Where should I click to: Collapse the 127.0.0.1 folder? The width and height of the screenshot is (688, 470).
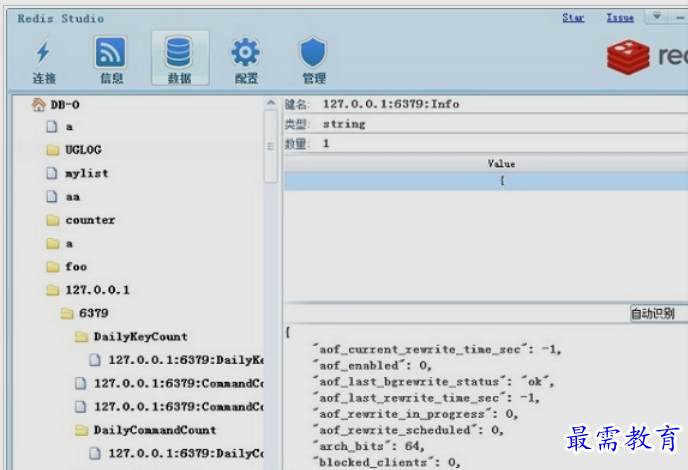97,290
